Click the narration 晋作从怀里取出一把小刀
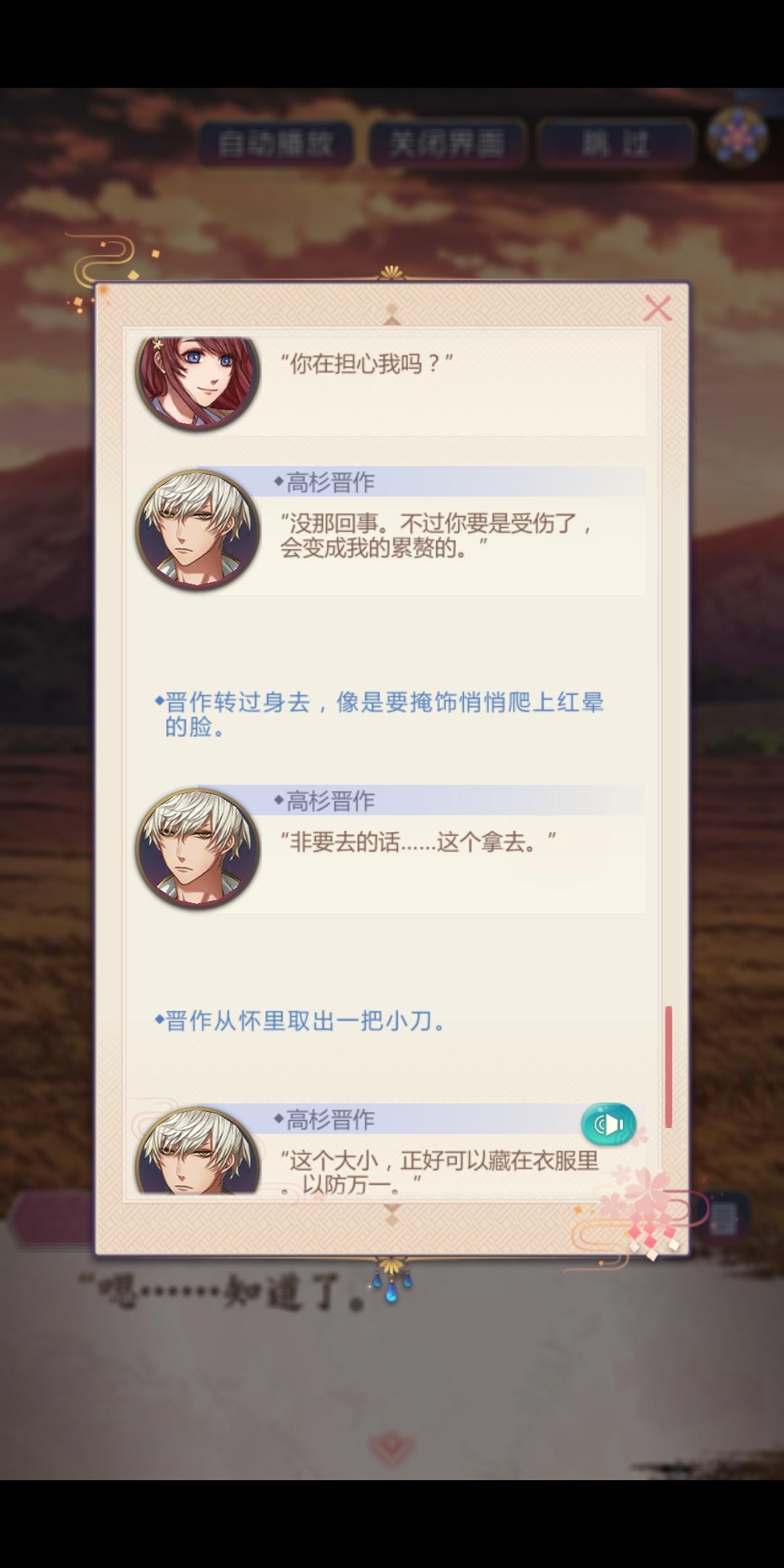This screenshot has width=784, height=1568. (300, 1021)
